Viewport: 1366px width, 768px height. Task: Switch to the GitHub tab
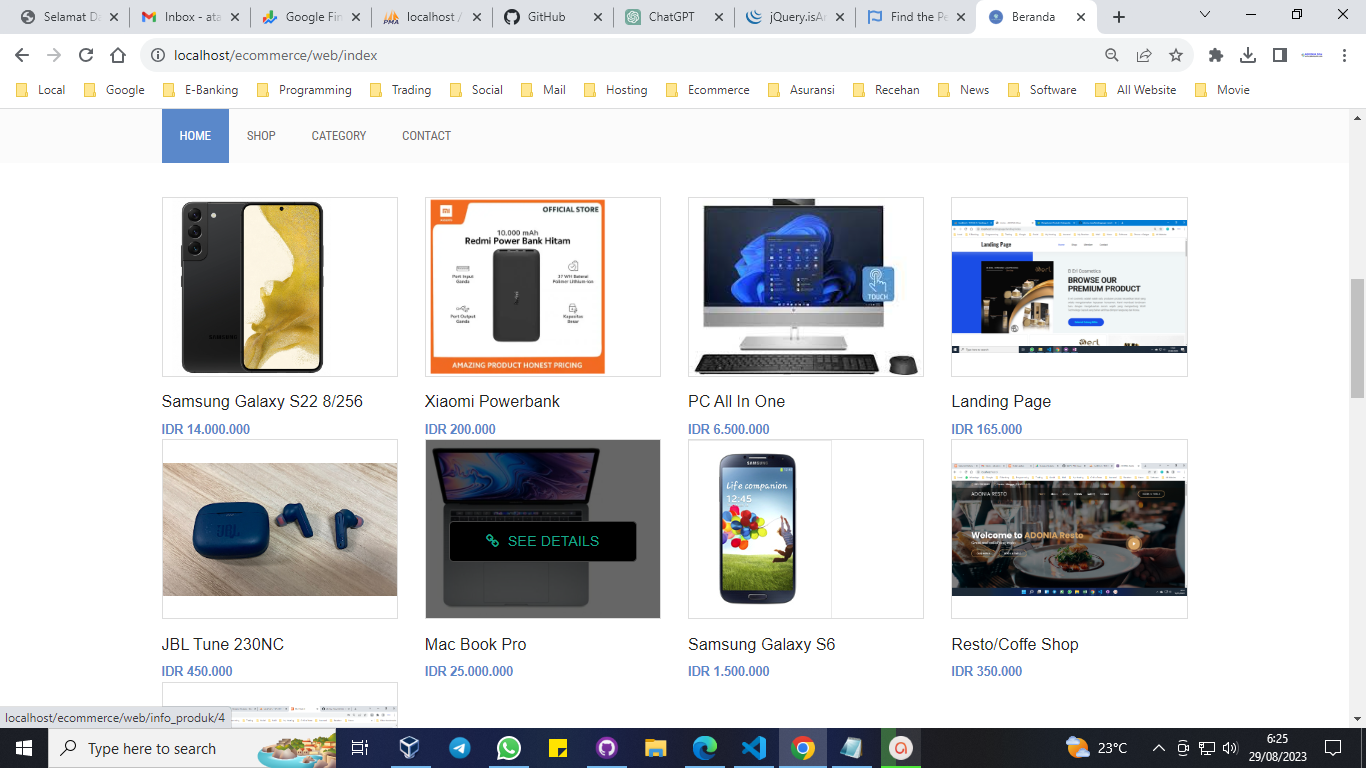(x=550, y=17)
